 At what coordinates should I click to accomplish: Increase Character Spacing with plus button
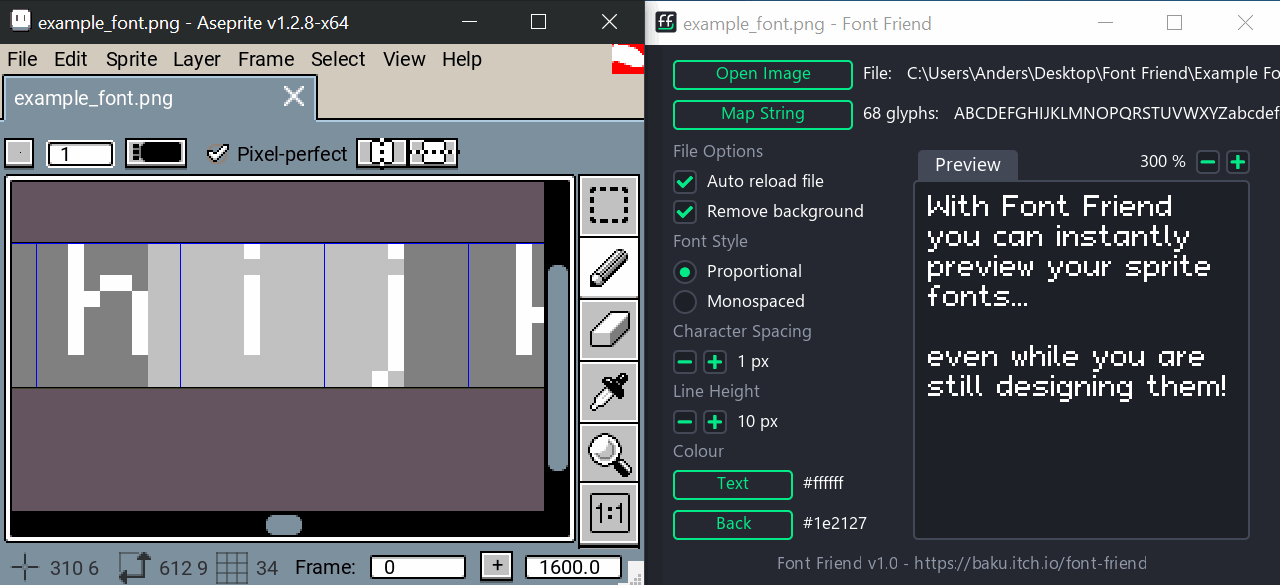(x=715, y=362)
